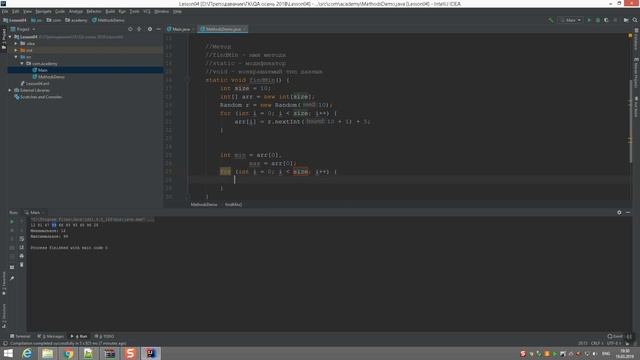The image size is (640, 360).
Task: Toggle scroll to end in Run console
Action: [22, 247]
